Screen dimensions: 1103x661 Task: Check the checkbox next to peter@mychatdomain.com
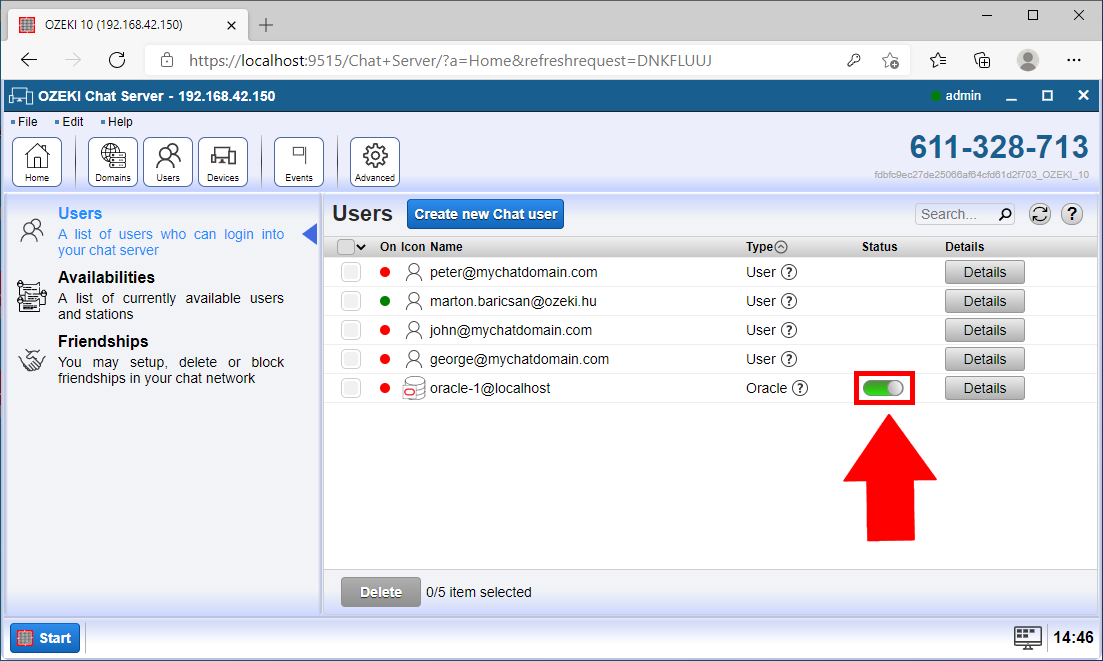click(x=351, y=271)
